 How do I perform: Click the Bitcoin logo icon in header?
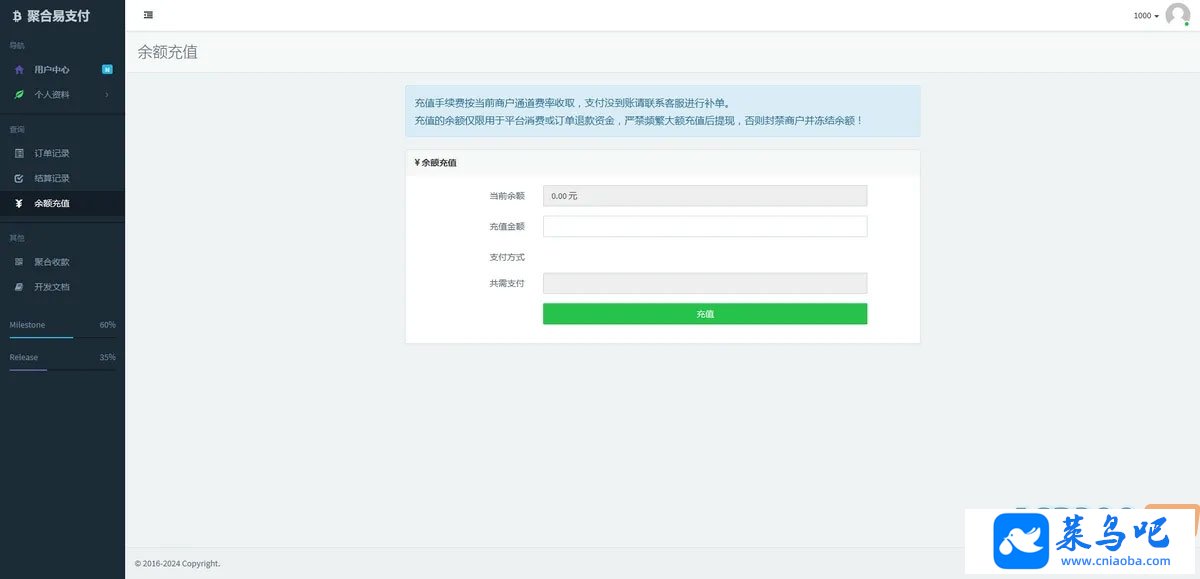(x=17, y=16)
